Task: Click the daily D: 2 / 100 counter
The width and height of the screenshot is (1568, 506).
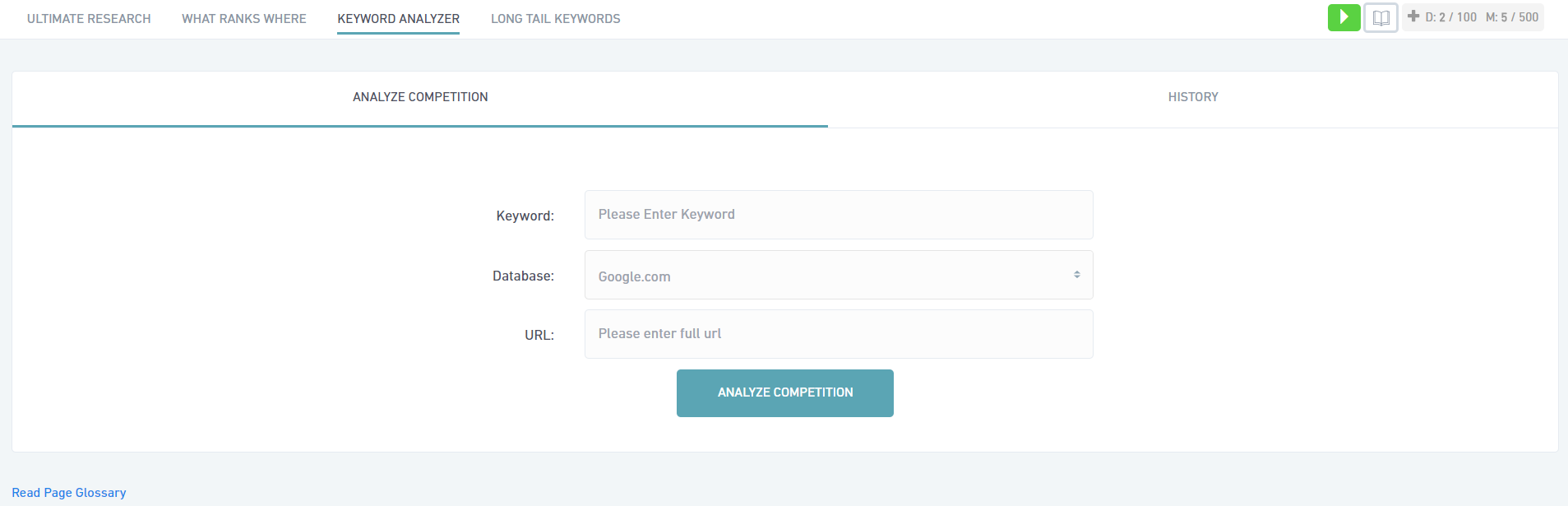Action: tap(1450, 17)
